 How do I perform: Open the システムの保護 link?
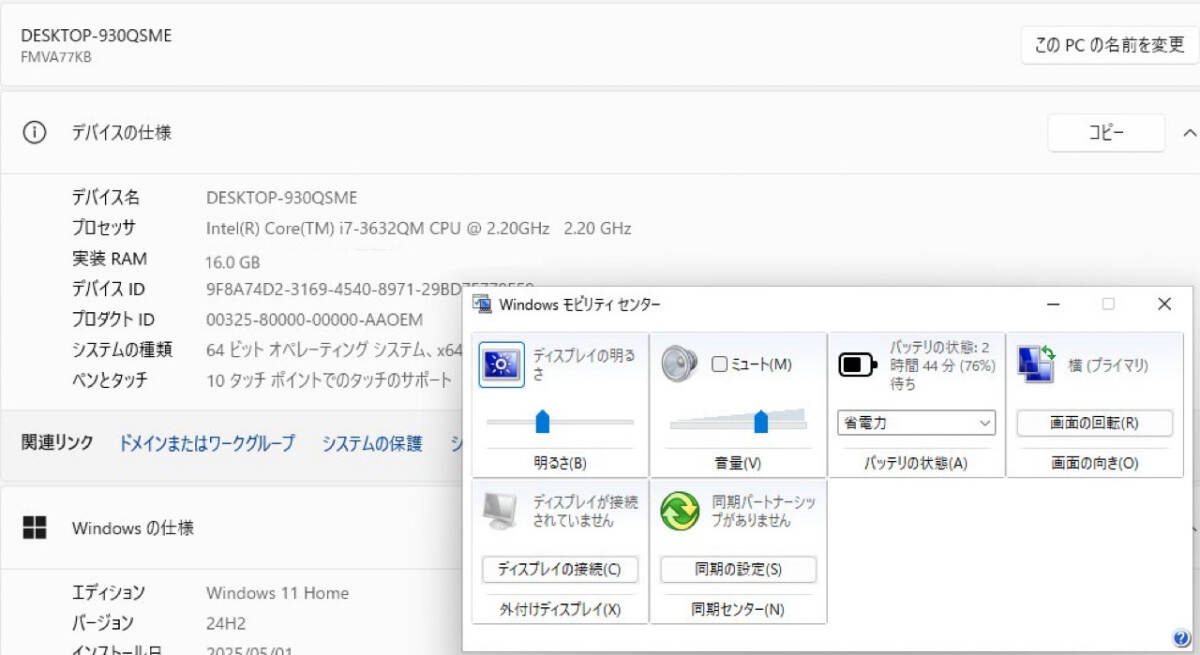372,443
